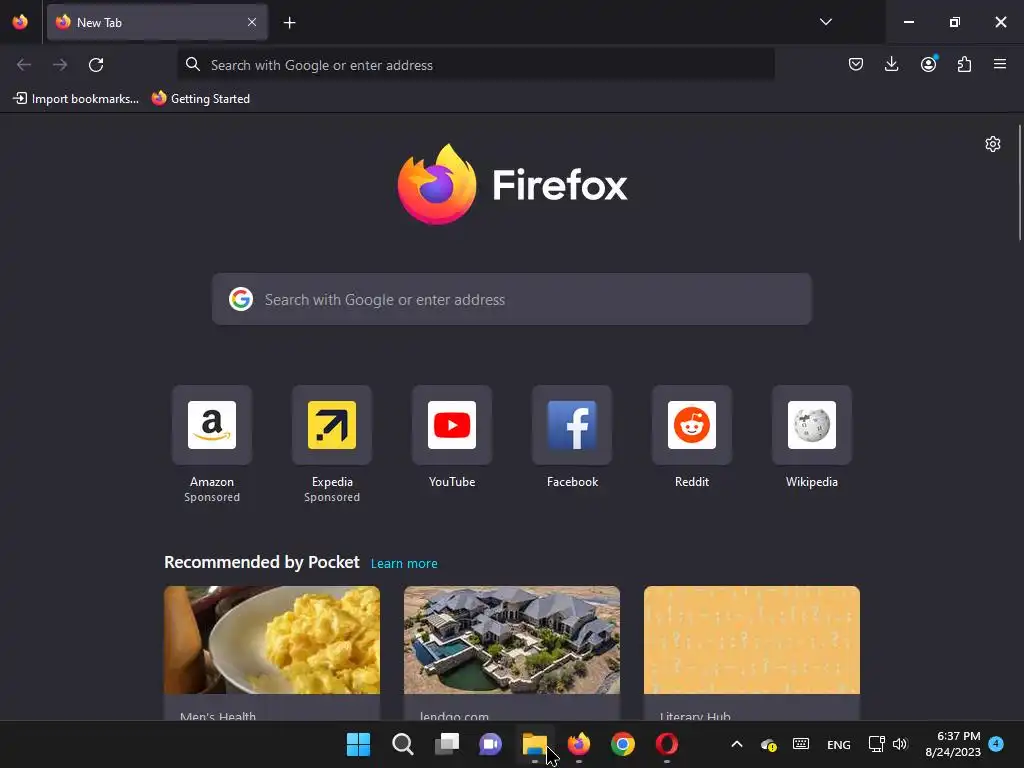Open the Literary Hub story card

coord(752,653)
